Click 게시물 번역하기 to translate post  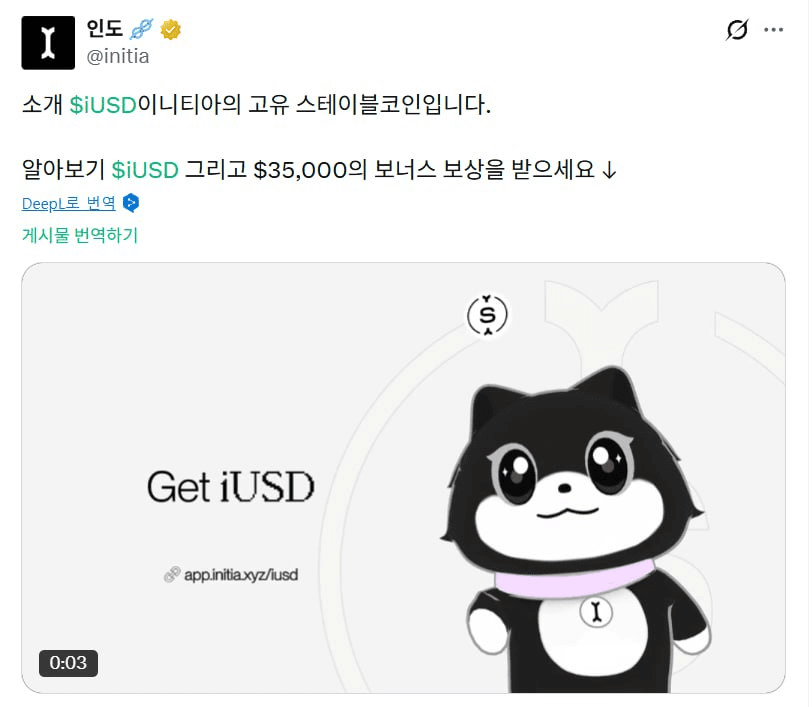pyautogui.click(x=80, y=235)
